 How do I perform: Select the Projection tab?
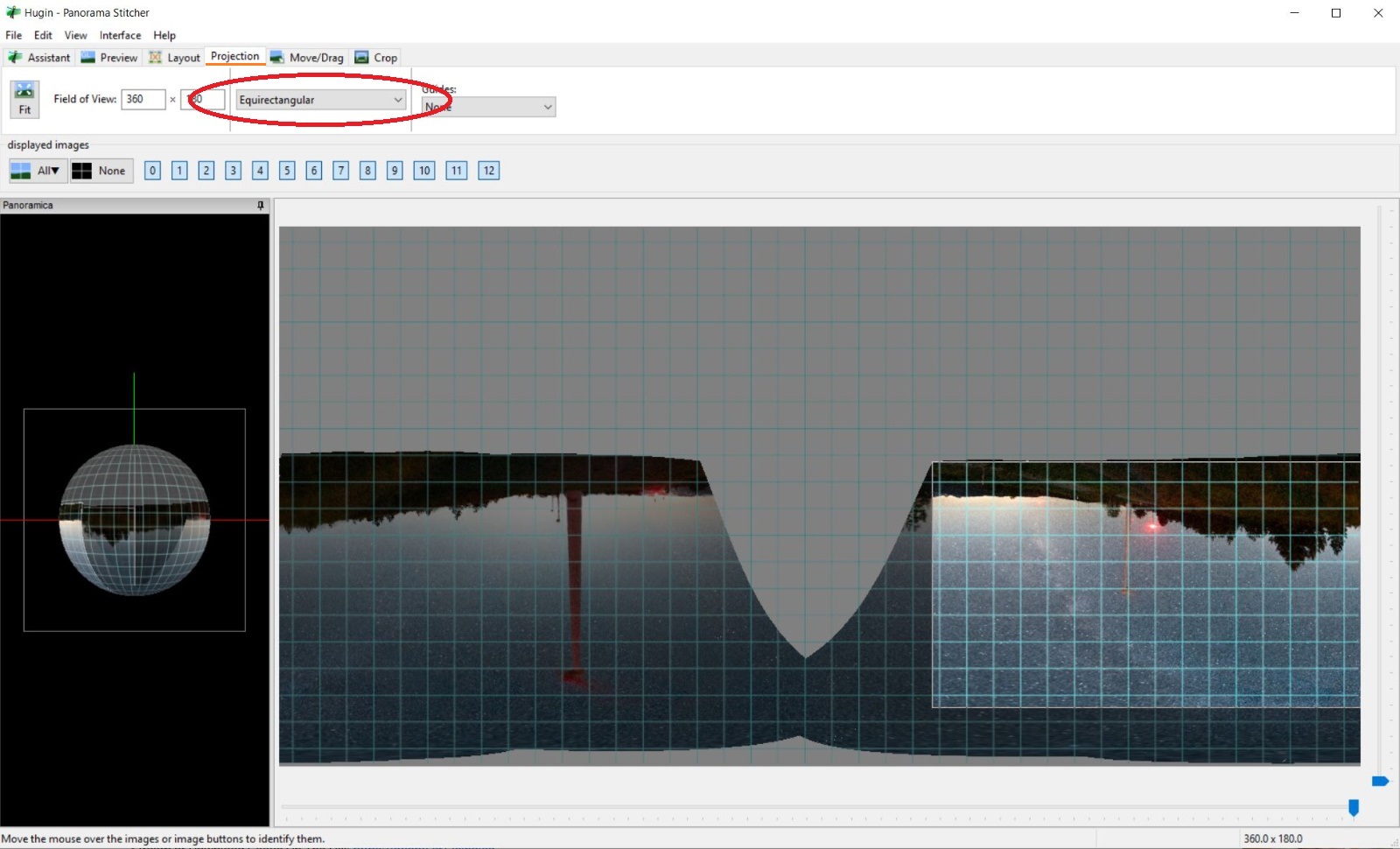pos(235,56)
